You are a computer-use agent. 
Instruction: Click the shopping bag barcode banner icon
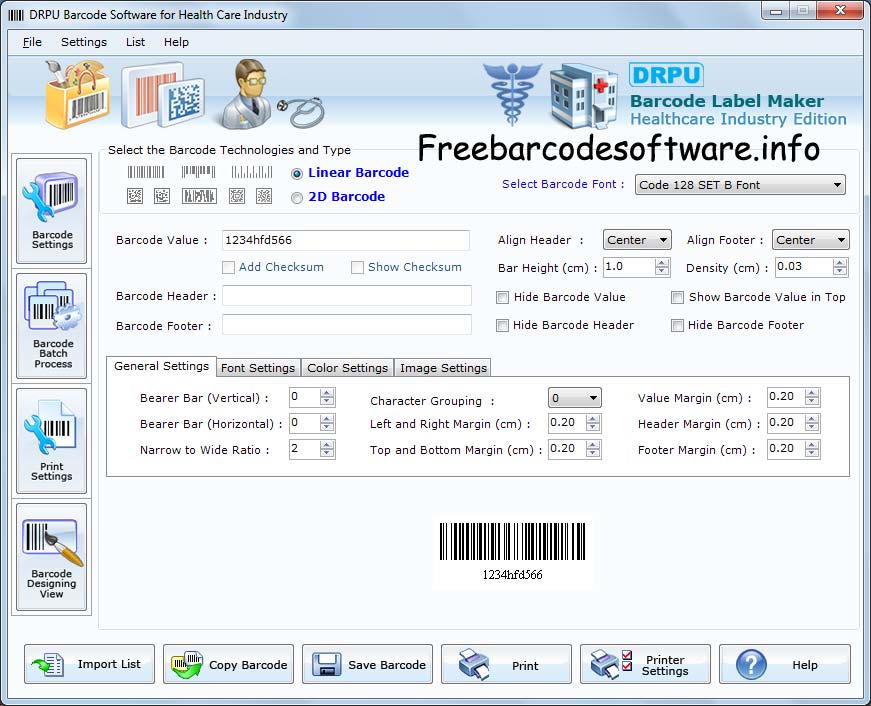pos(77,94)
